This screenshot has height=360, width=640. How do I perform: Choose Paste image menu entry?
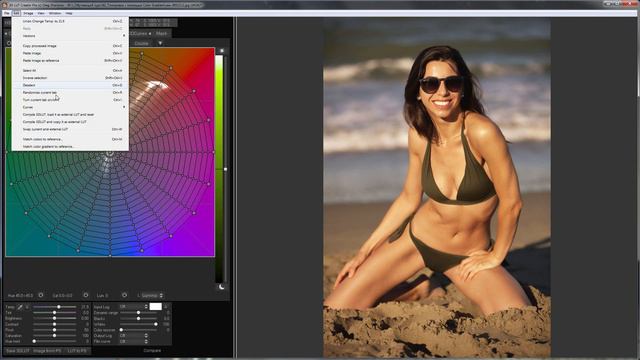(x=70, y=53)
